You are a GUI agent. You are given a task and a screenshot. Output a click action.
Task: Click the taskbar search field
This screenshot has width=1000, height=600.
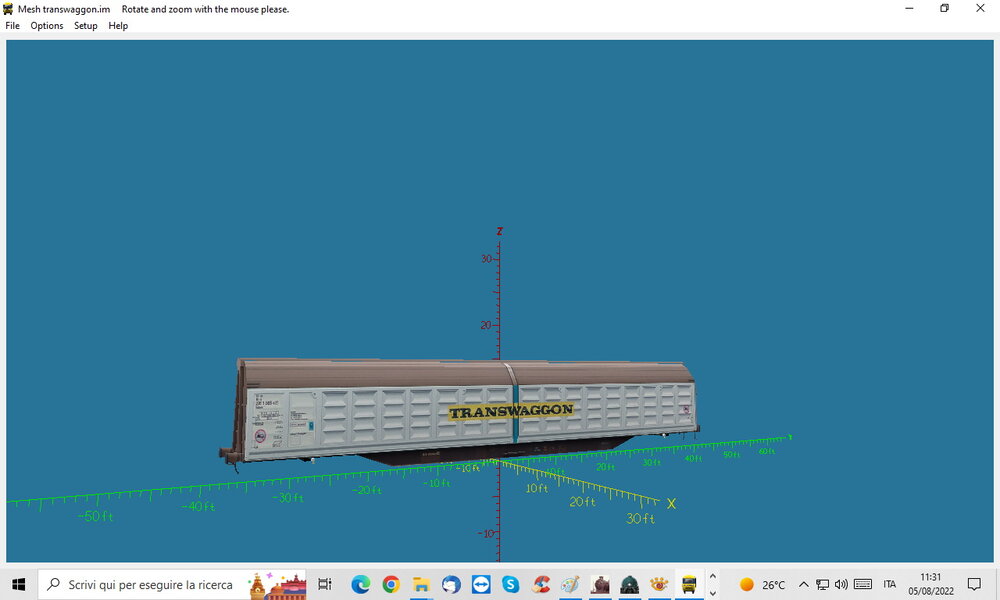tap(172, 584)
